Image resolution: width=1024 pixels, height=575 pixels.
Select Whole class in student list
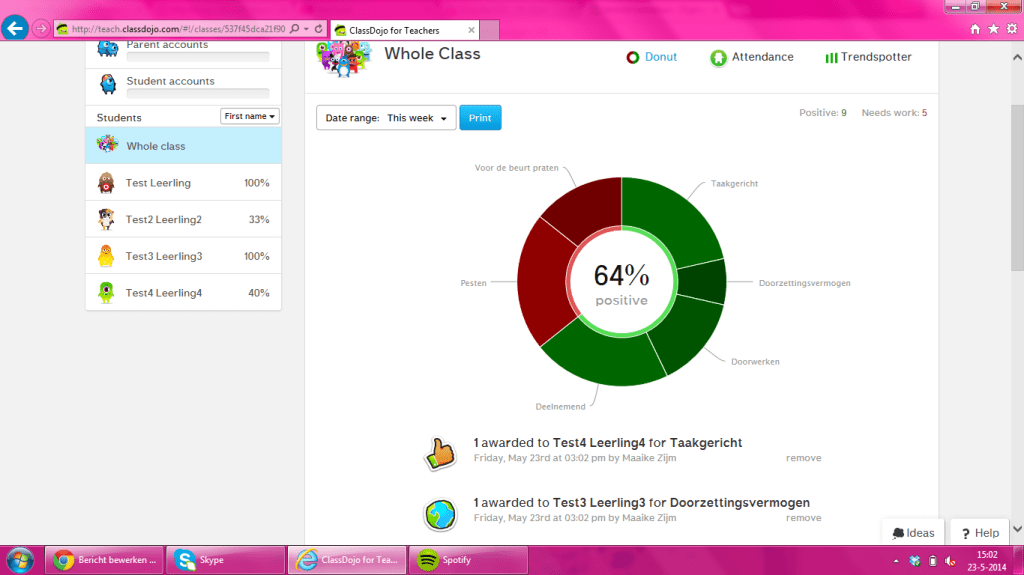tap(183, 146)
